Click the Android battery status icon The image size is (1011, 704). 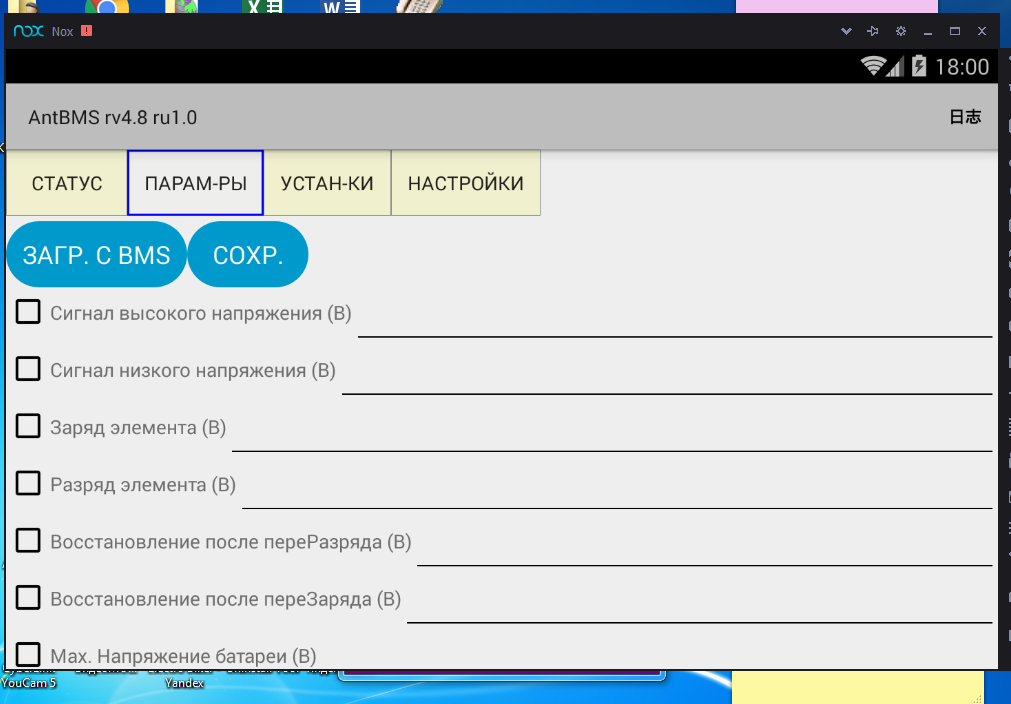tap(918, 67)
